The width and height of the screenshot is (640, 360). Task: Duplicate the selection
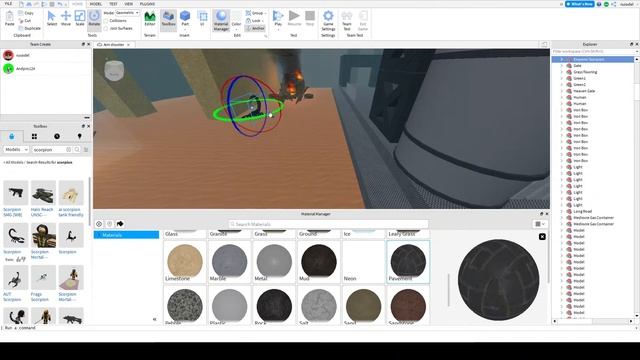(29, 28)
